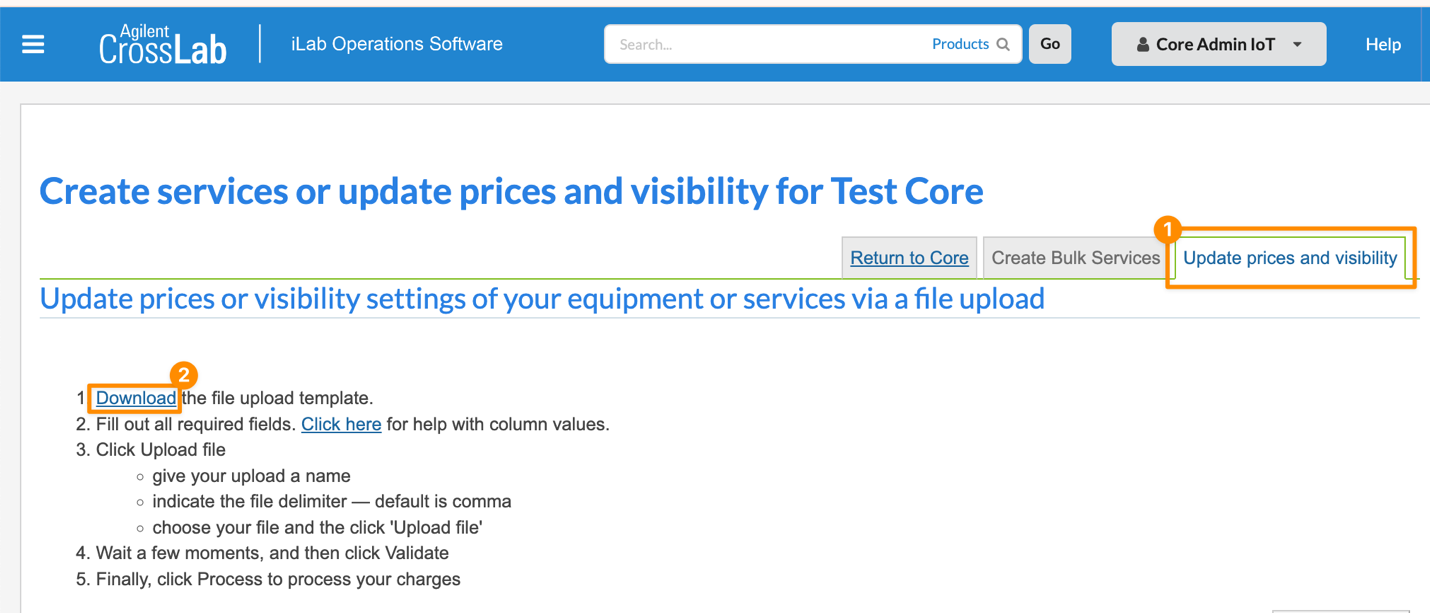Viewport: 1430px width, 613px height.
Task: Click the person icon beside Core Admin IoT
Action: point(1143,43)
